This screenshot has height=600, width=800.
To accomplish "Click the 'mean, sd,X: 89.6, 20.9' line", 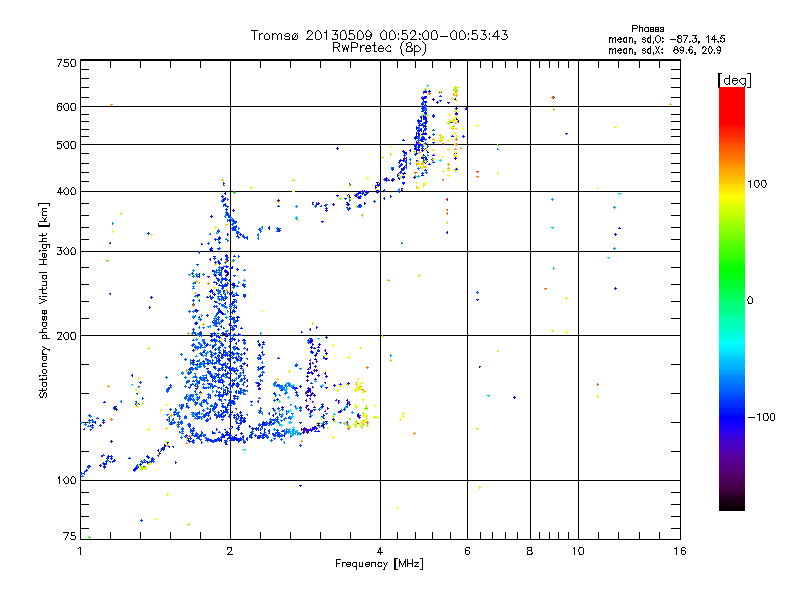I will pyautogui.click(x=664, y=50).
